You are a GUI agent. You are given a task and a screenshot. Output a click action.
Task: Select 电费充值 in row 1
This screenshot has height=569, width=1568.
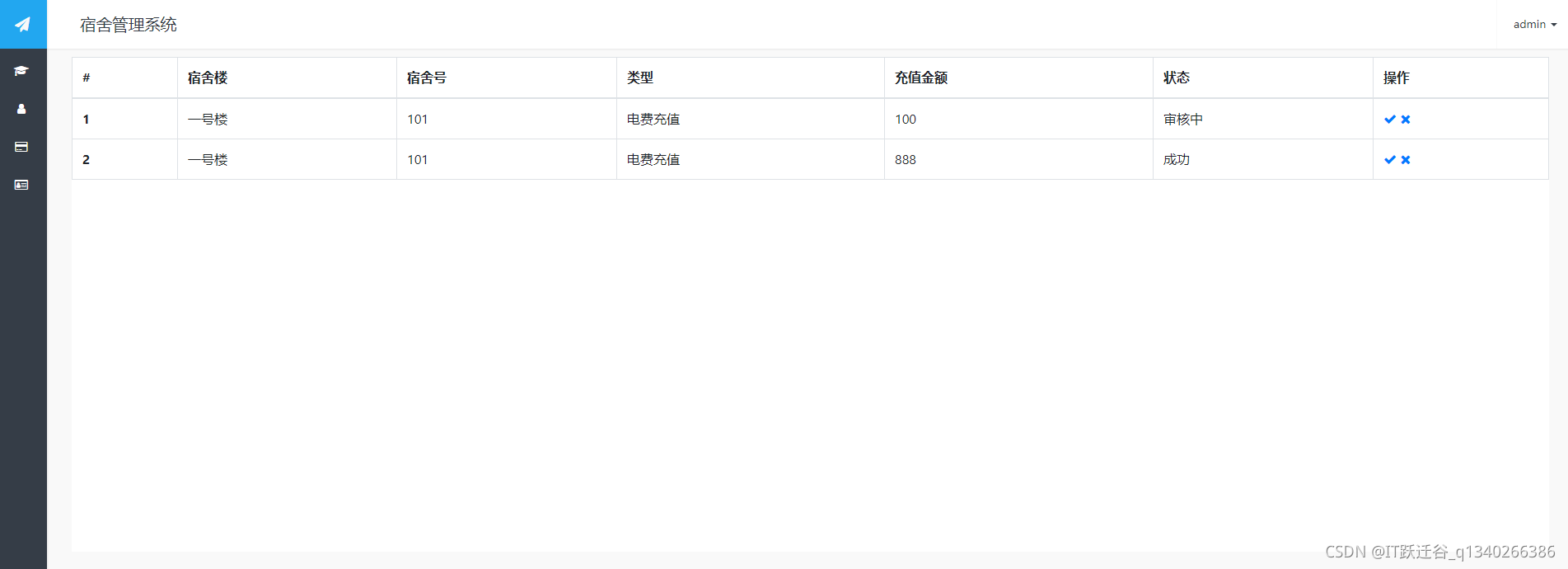[653, 120]
